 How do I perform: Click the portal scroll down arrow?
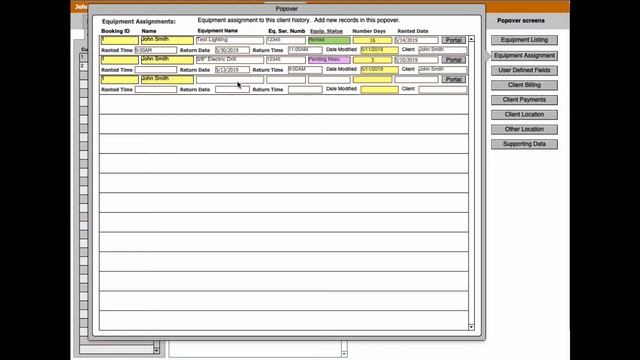471,327
